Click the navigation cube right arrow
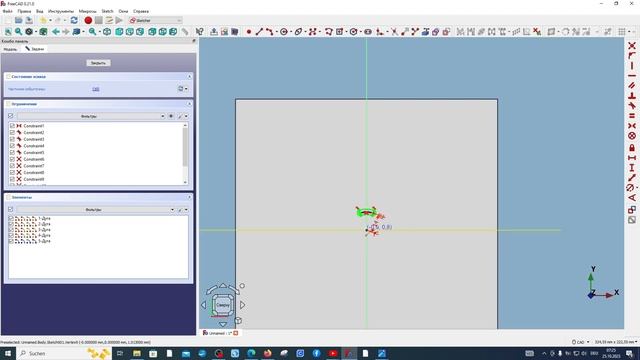Screen dimensions: 640x360 tap(242, 305)
